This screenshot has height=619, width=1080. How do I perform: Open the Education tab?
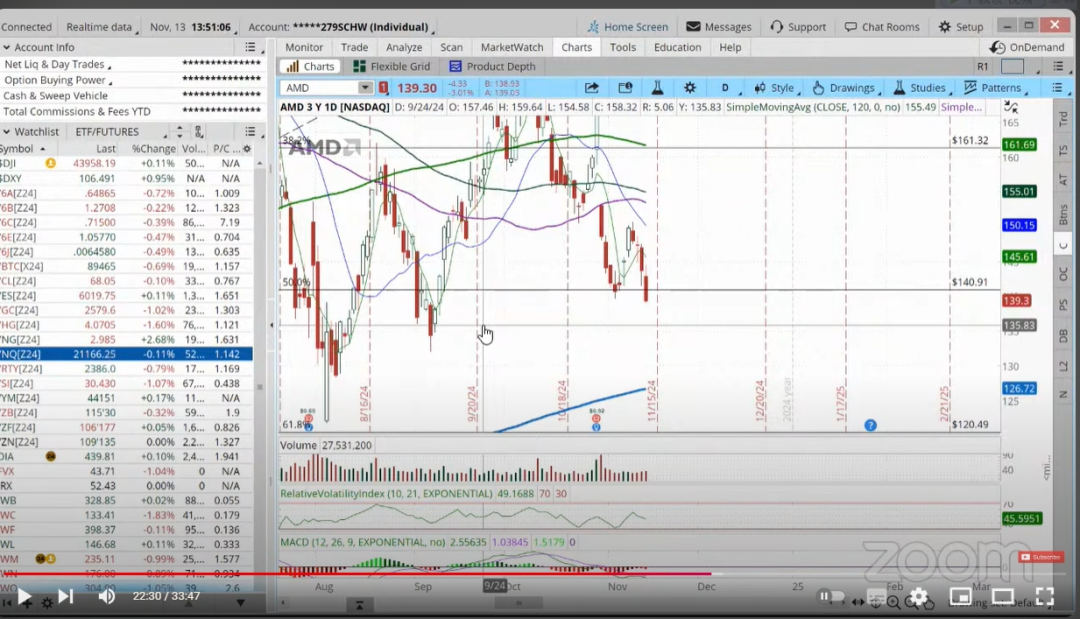point(677,47)
